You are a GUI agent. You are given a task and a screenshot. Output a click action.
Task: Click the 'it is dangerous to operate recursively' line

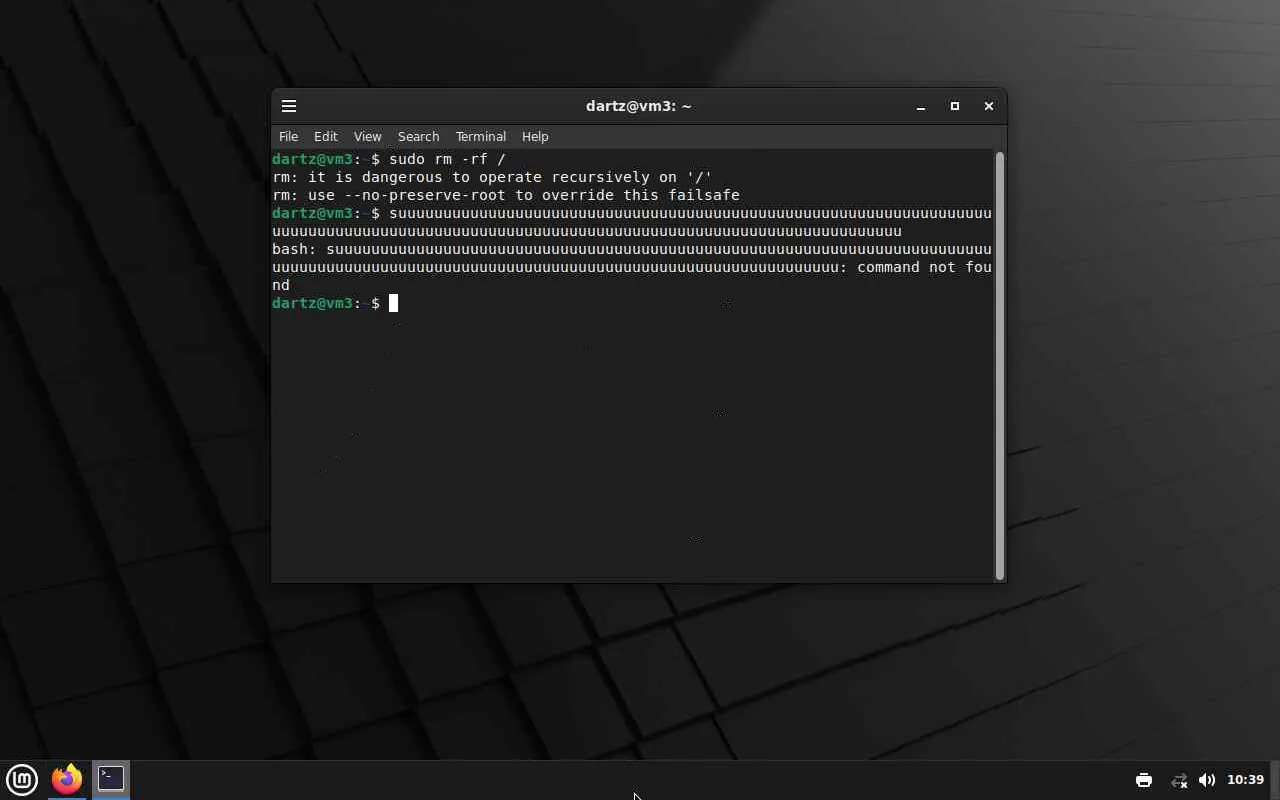coord(492,177)
